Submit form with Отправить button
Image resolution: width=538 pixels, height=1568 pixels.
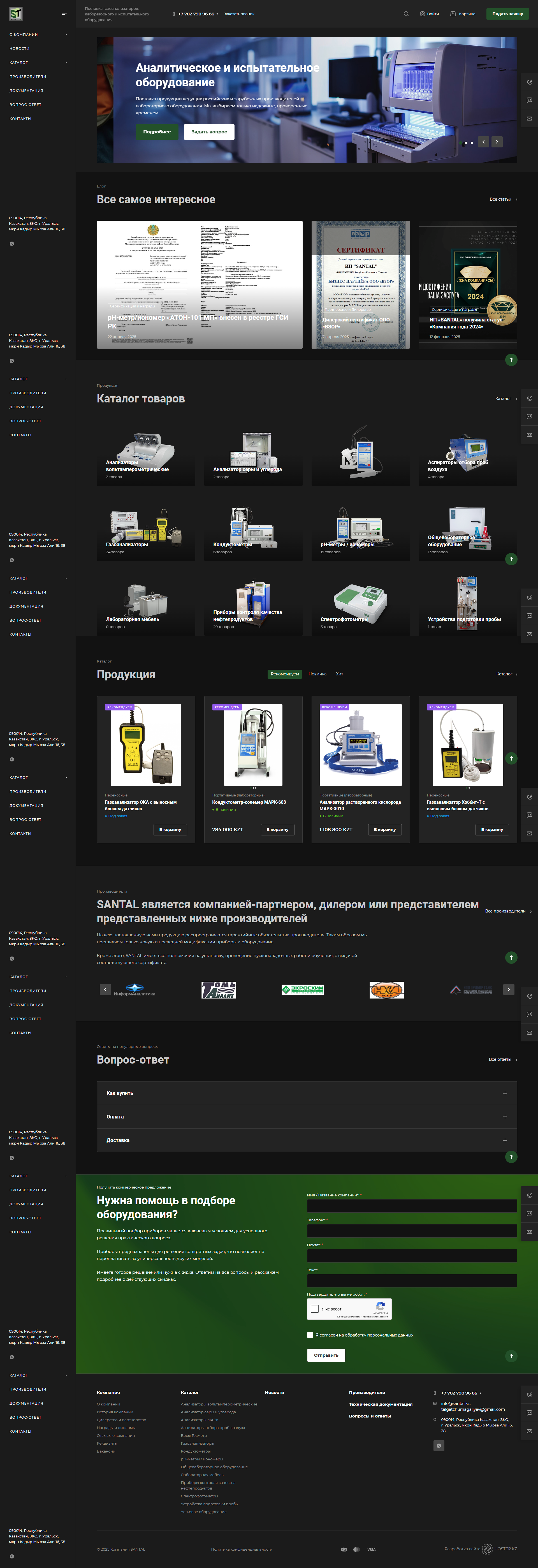coord(326,1355)
